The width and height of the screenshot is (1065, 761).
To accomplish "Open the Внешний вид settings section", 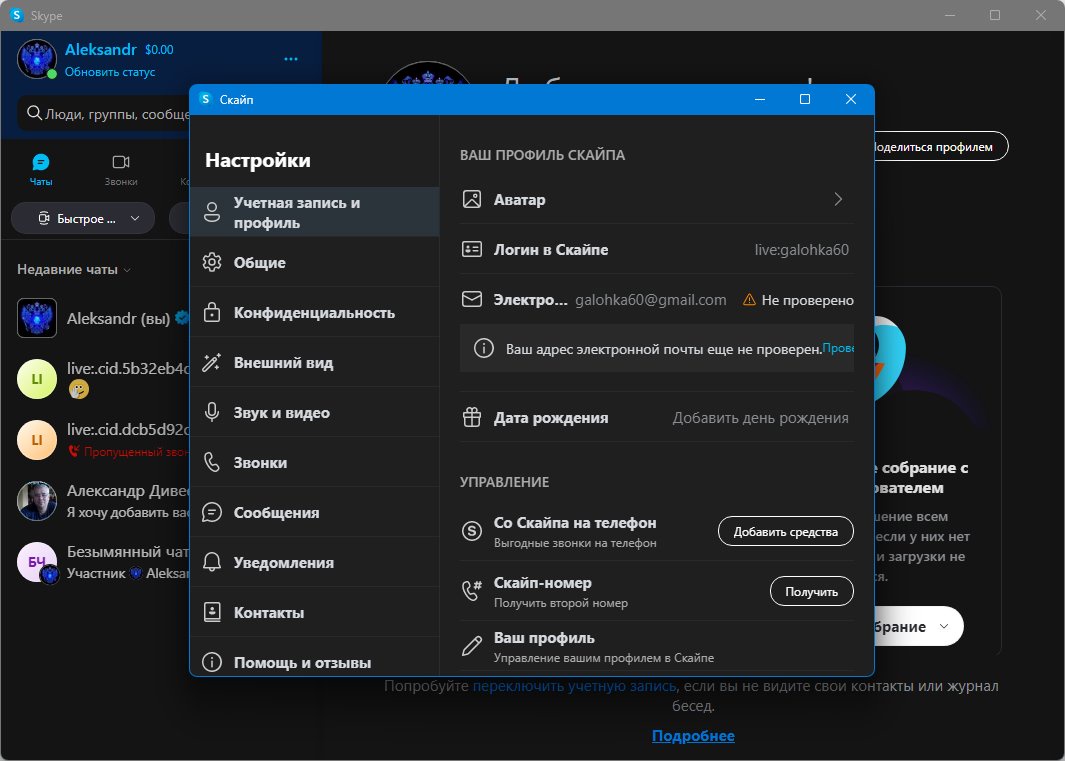I will coord(314,362).
